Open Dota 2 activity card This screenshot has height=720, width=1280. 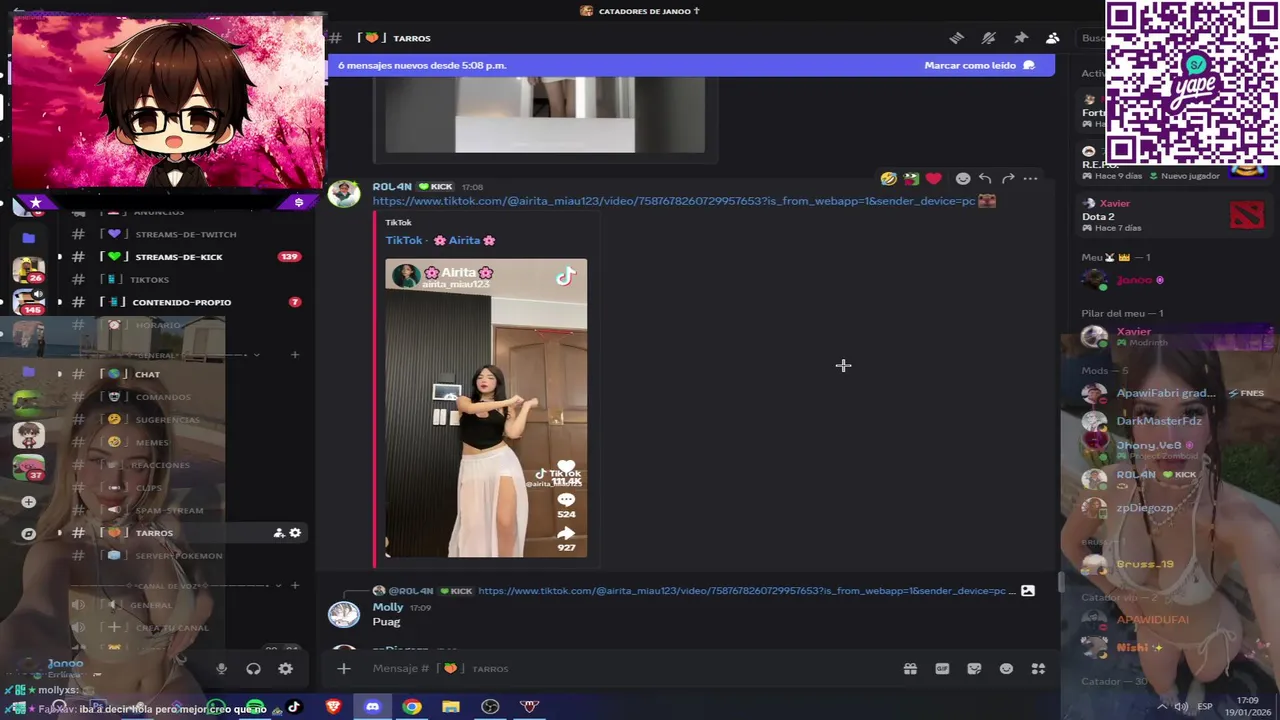click(1173, 215)
